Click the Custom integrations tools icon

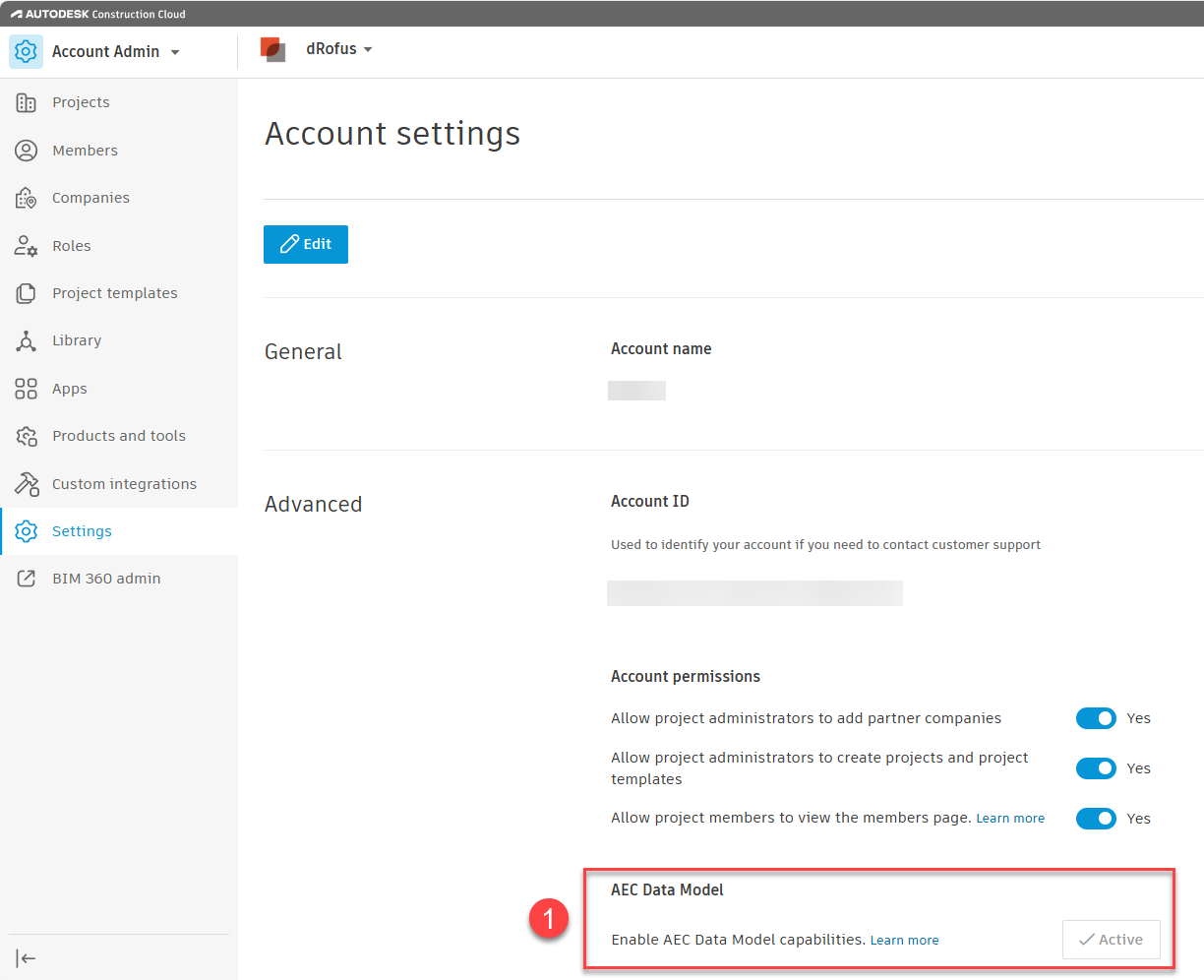coord(27,484)
